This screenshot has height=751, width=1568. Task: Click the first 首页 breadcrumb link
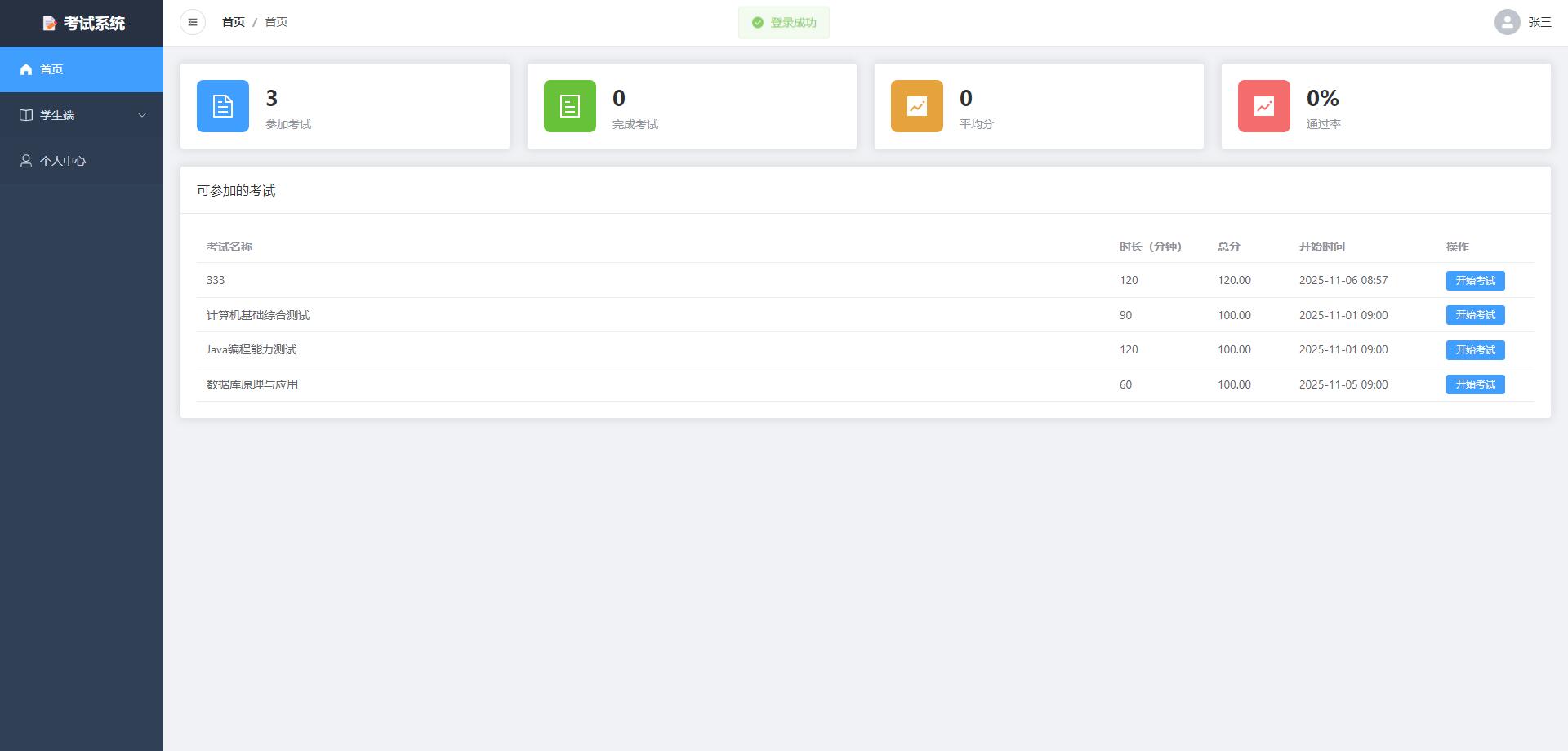pyautogui.click(x=234, y=22)
